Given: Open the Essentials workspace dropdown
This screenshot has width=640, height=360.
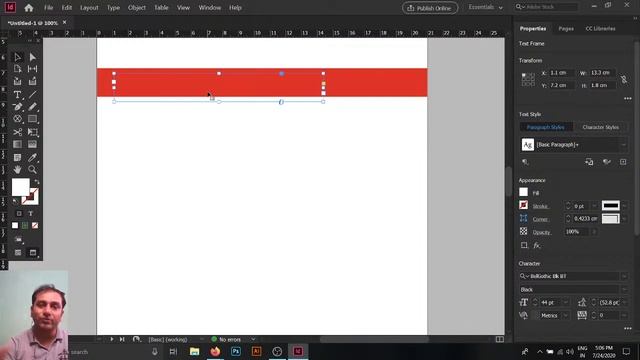Looking at the screenshot, I should click(485, 7).
